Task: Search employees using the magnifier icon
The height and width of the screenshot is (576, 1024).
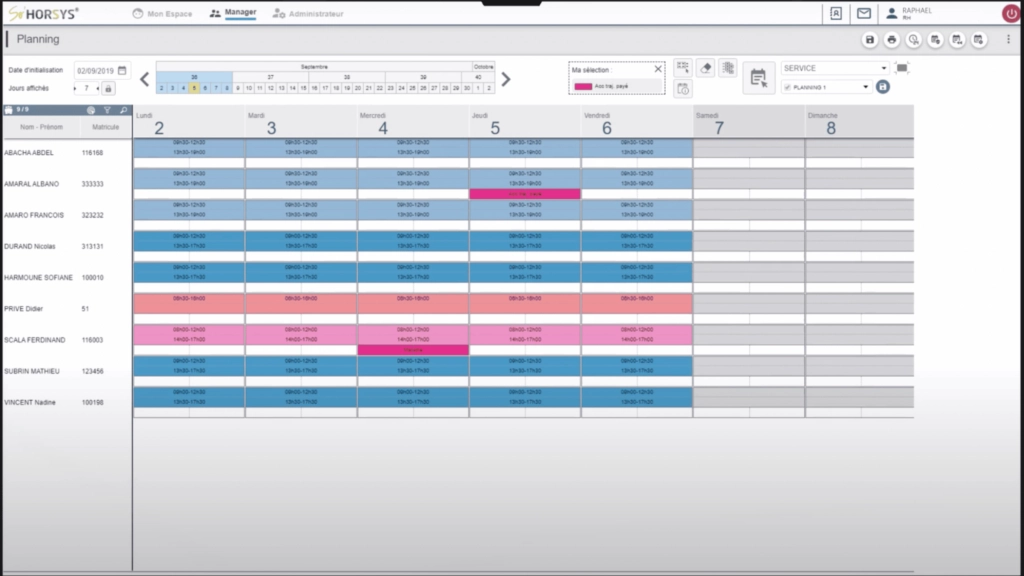Action: coord(122,111)
